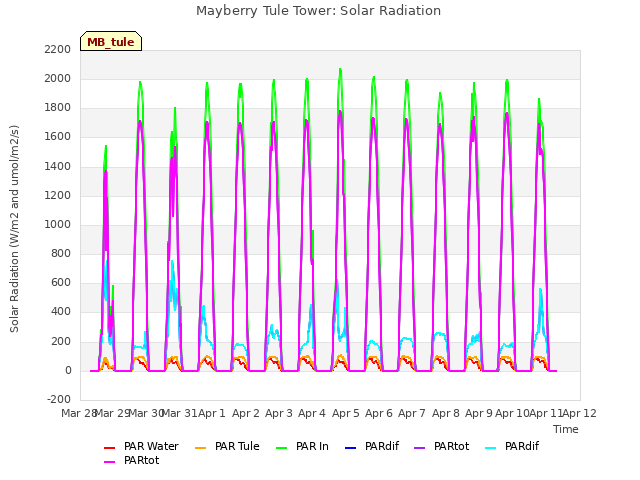Click the 1000 y-axis tick label
This screenshot has width=640, height=480.
click(x=58, y=224)
